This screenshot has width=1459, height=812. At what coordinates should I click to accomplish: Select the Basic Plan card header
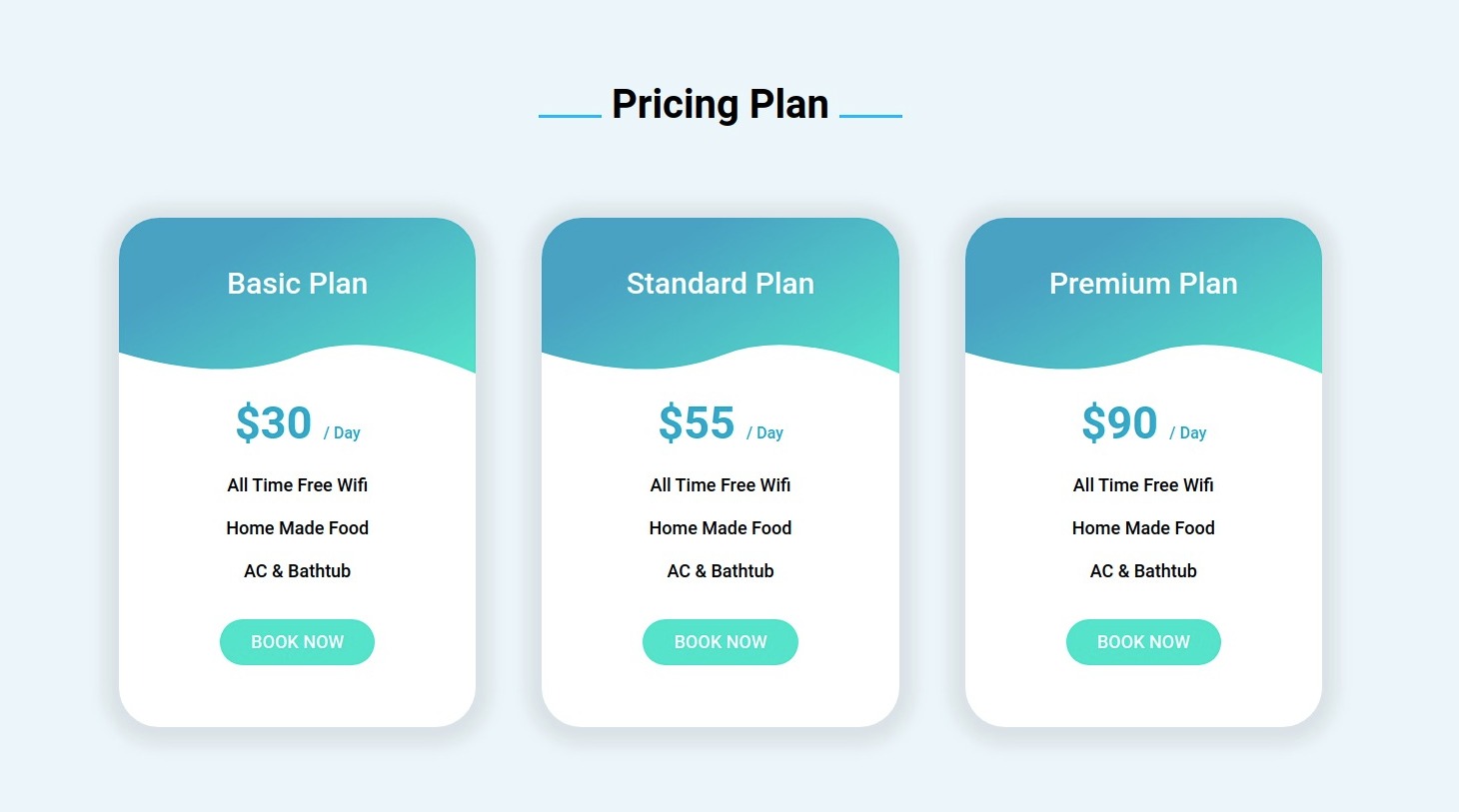[x=297, y=284]
